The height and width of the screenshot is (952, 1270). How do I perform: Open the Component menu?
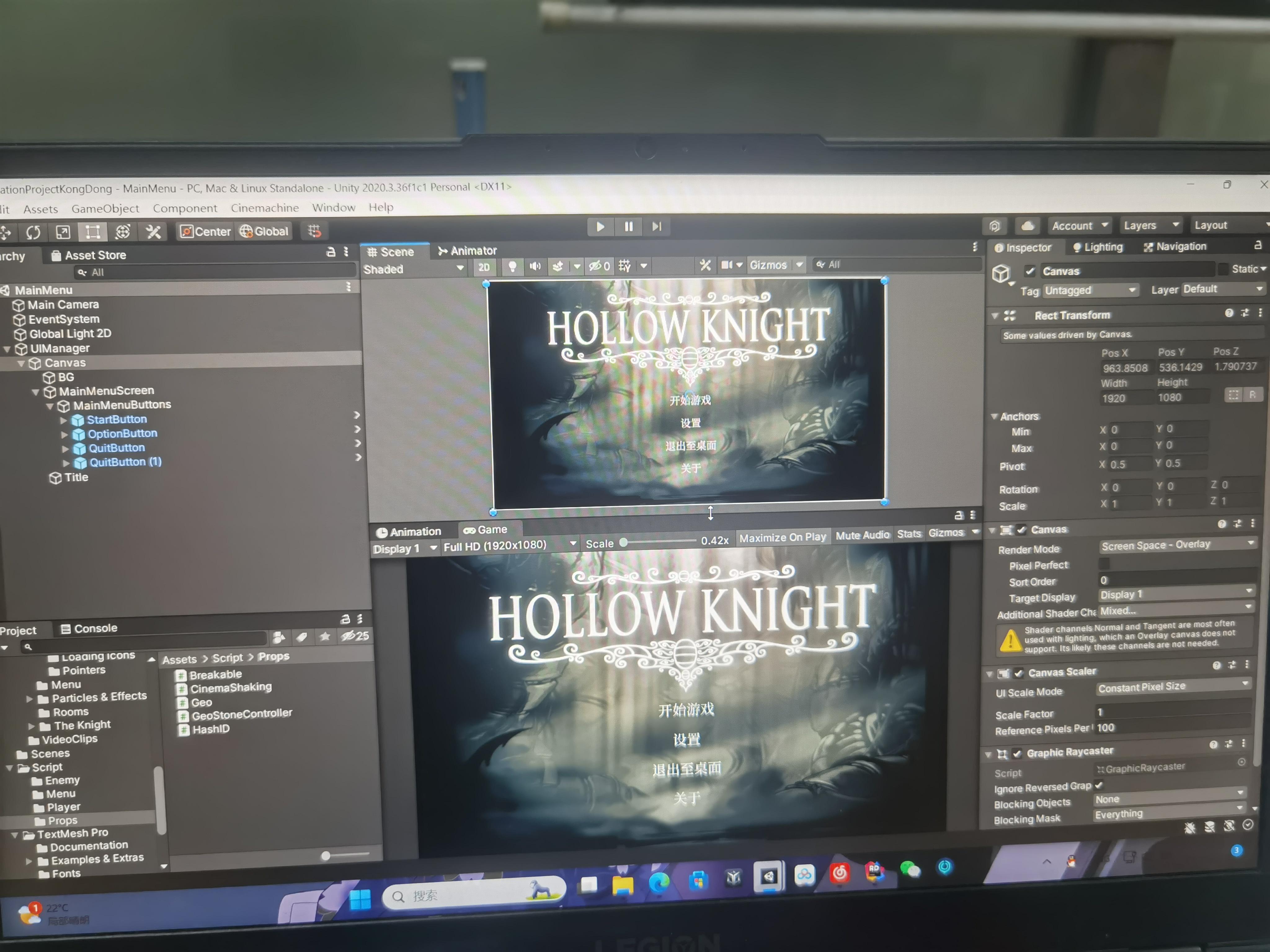coord(185,208)
